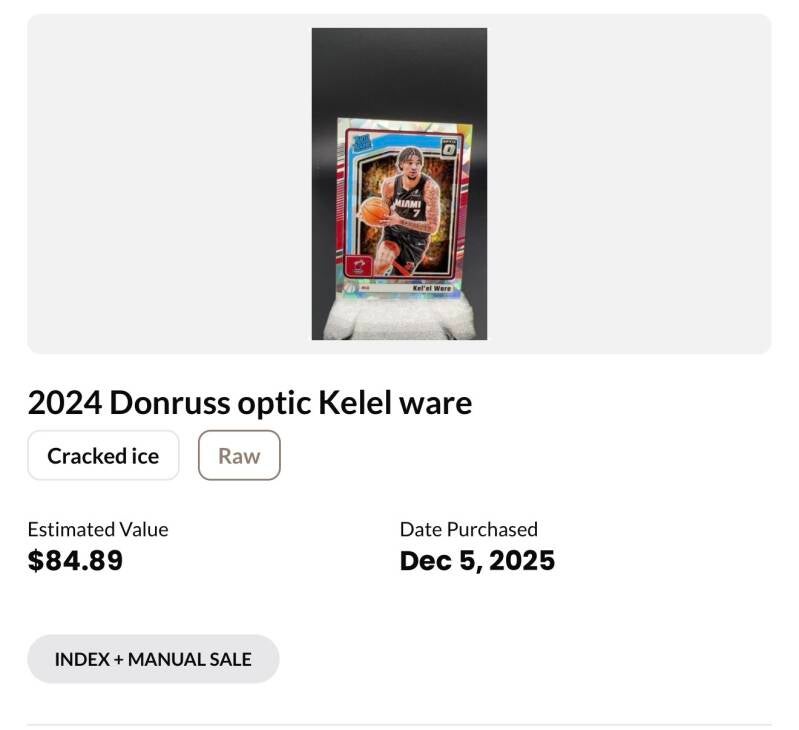
Task: Open the Kel'el Ware card photo
Action: click(x=400, y=185)
